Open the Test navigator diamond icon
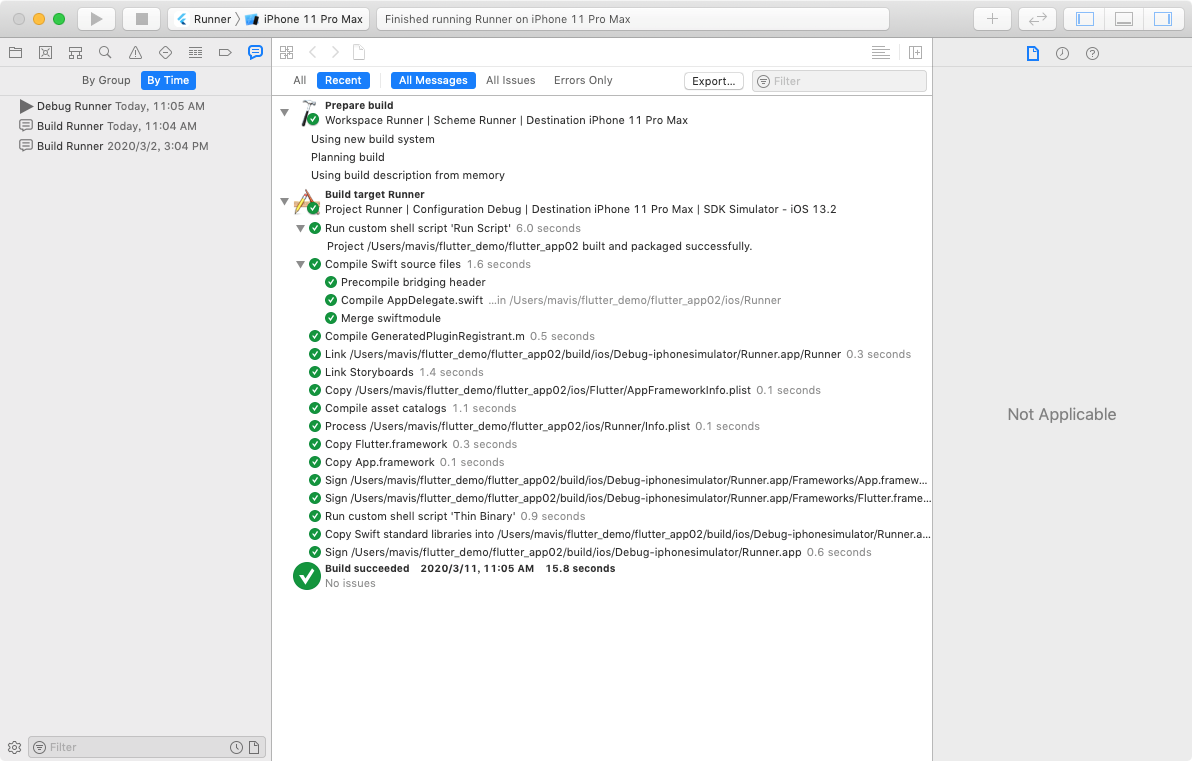The height and width of the screenshot is (761, 1192). pos(165,52)
